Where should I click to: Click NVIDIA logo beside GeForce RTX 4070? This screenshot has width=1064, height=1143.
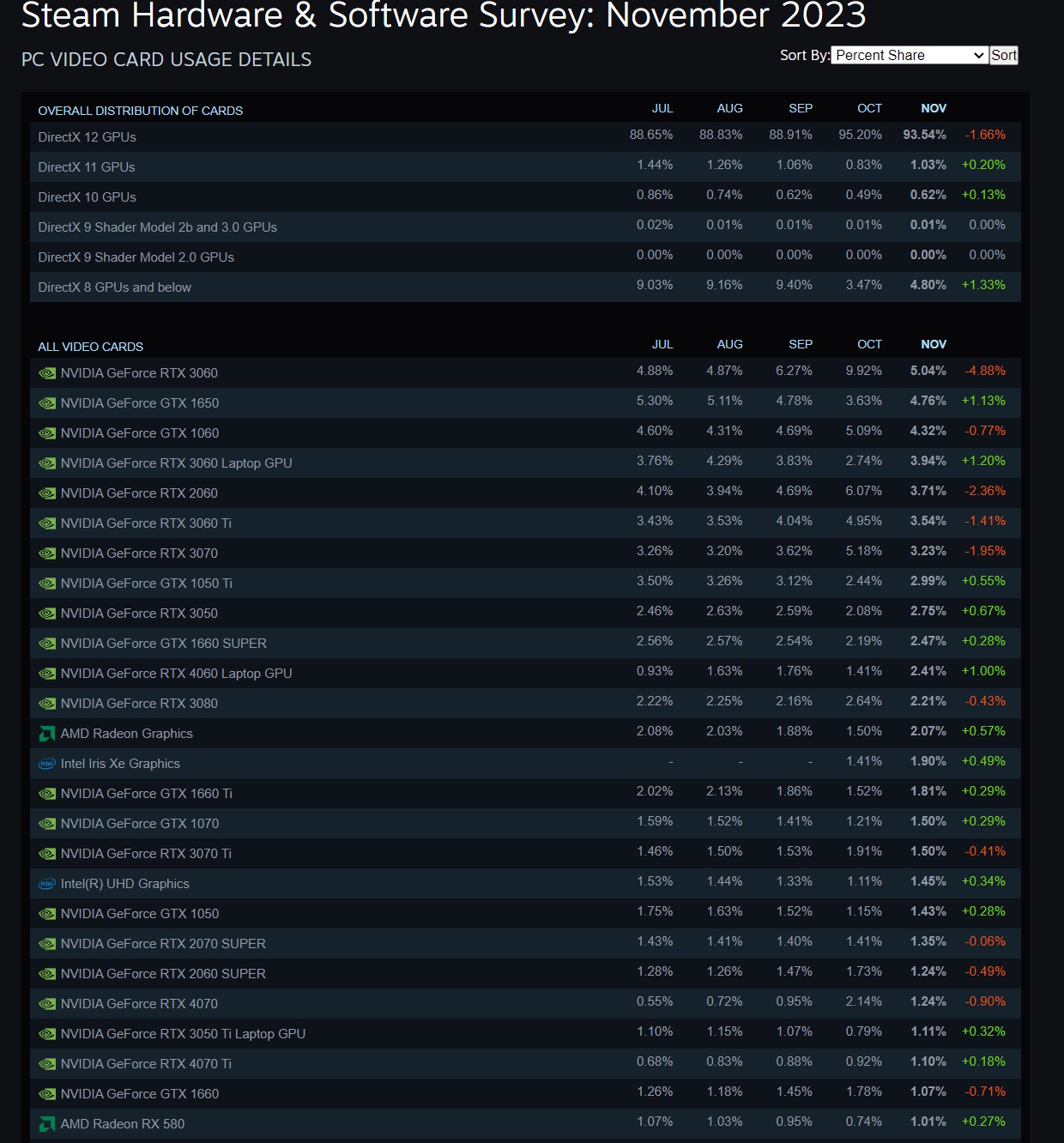47,1004
